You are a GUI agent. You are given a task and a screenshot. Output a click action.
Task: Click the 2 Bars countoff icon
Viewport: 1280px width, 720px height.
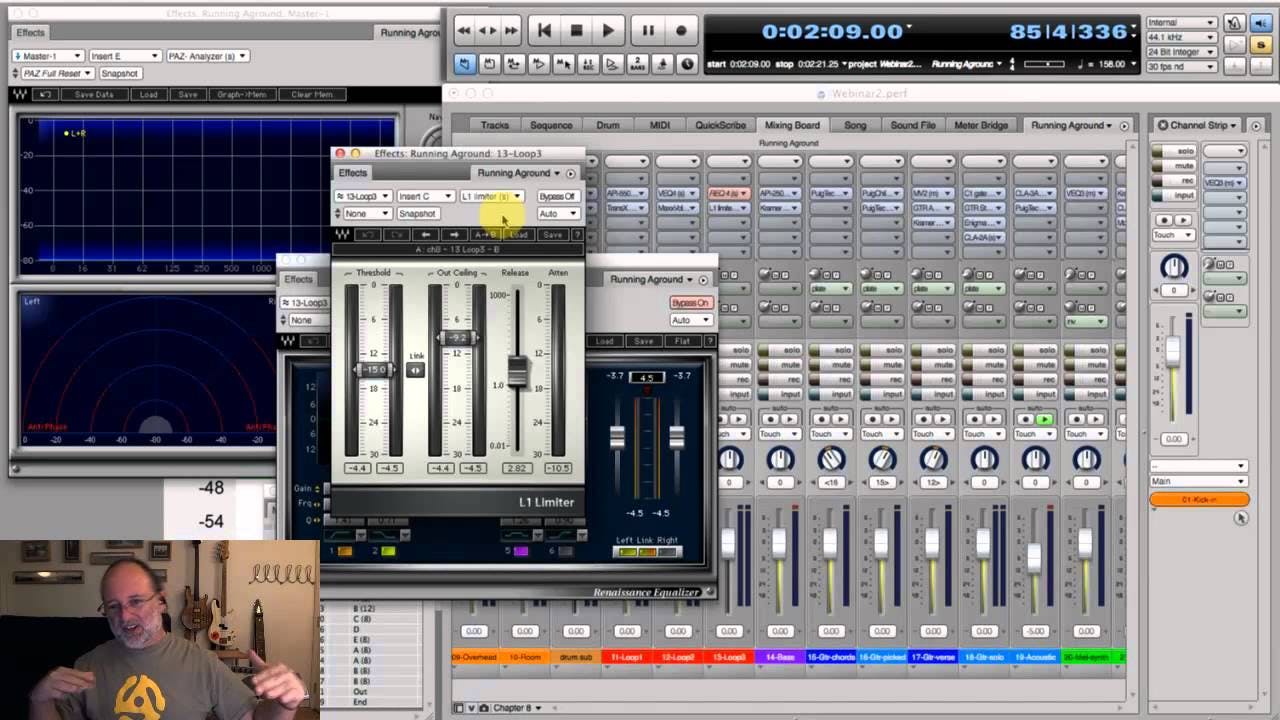click(637, 64)
